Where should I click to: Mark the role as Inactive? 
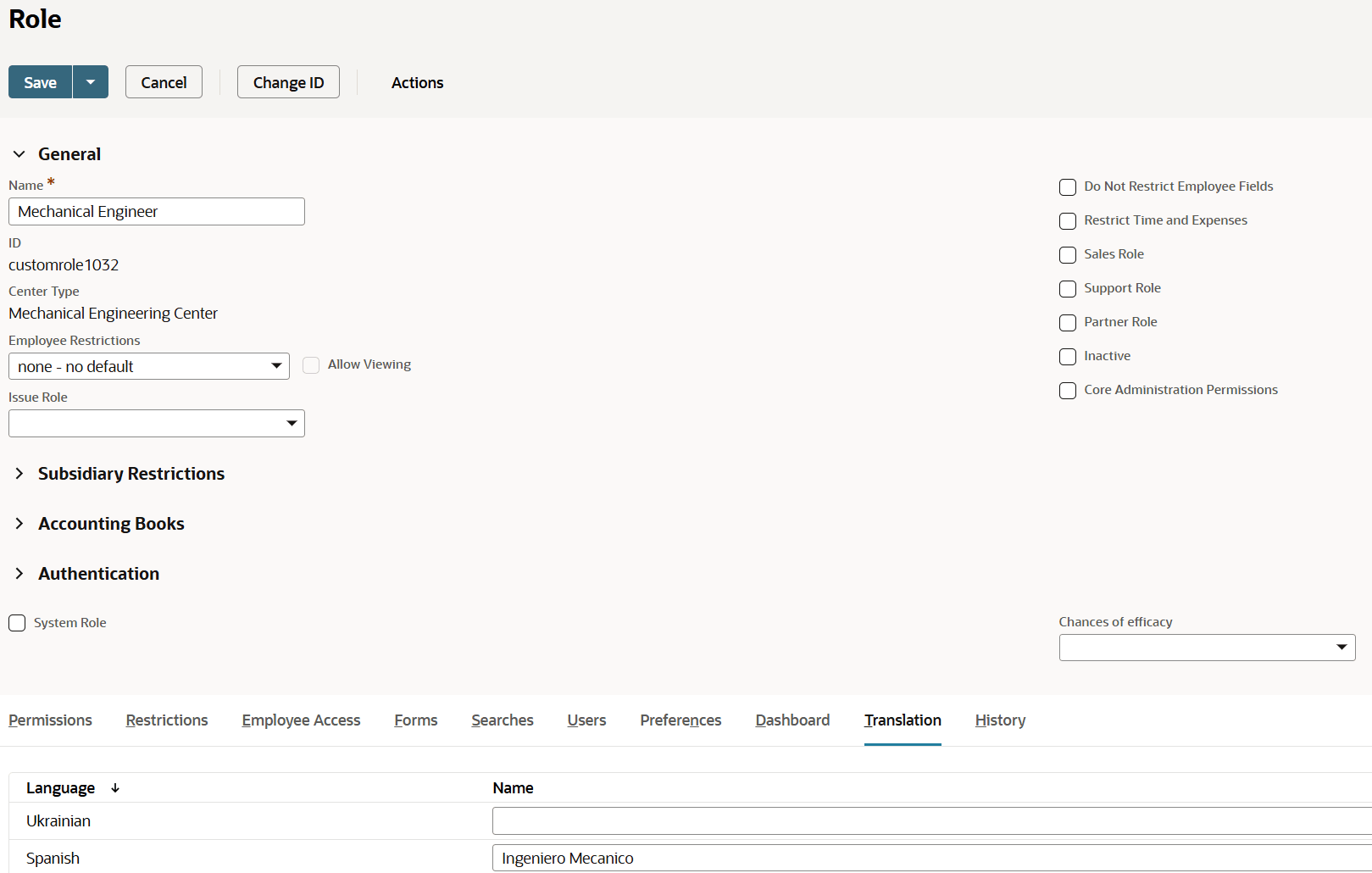click(x=1068, y=356)
